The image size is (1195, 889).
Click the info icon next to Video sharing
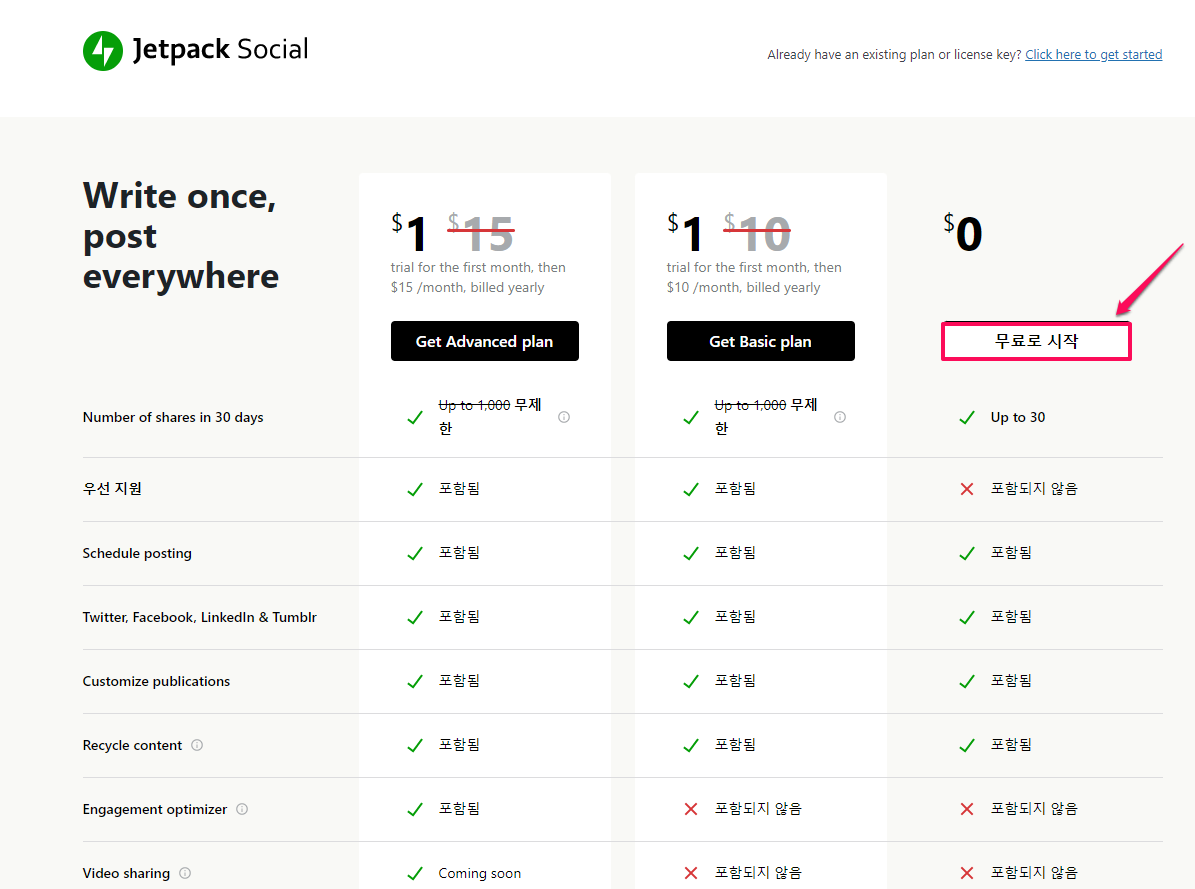click(x=184, y=872)
